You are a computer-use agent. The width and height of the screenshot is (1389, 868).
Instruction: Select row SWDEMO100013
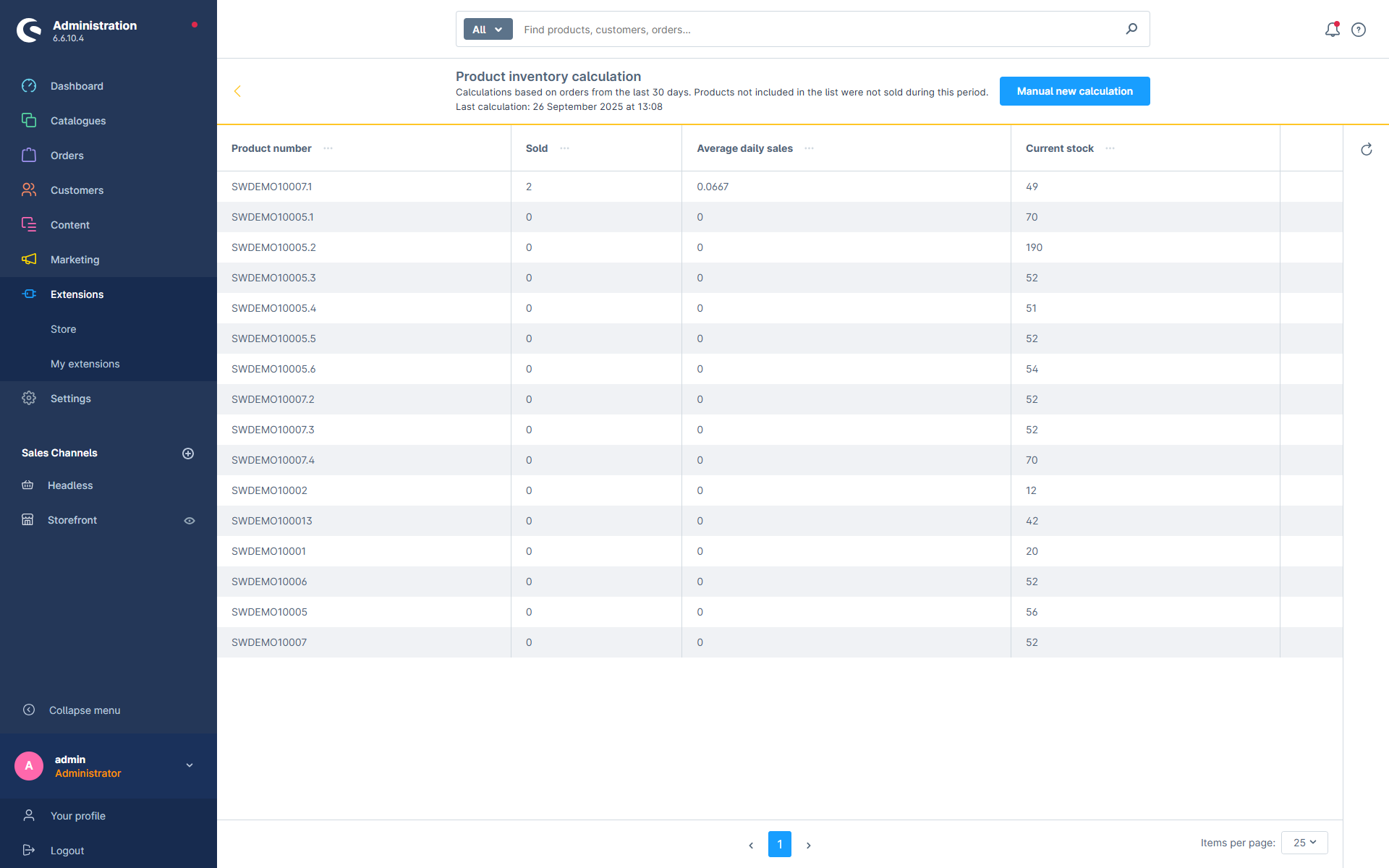click(x=780, y=521)
